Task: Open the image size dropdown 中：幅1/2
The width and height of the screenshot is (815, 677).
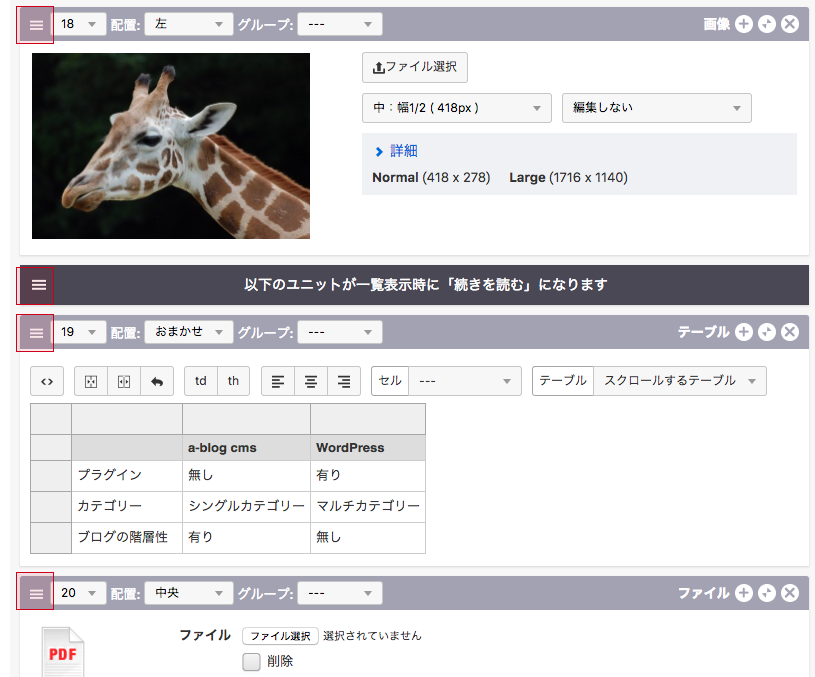Action: point(456,108)
